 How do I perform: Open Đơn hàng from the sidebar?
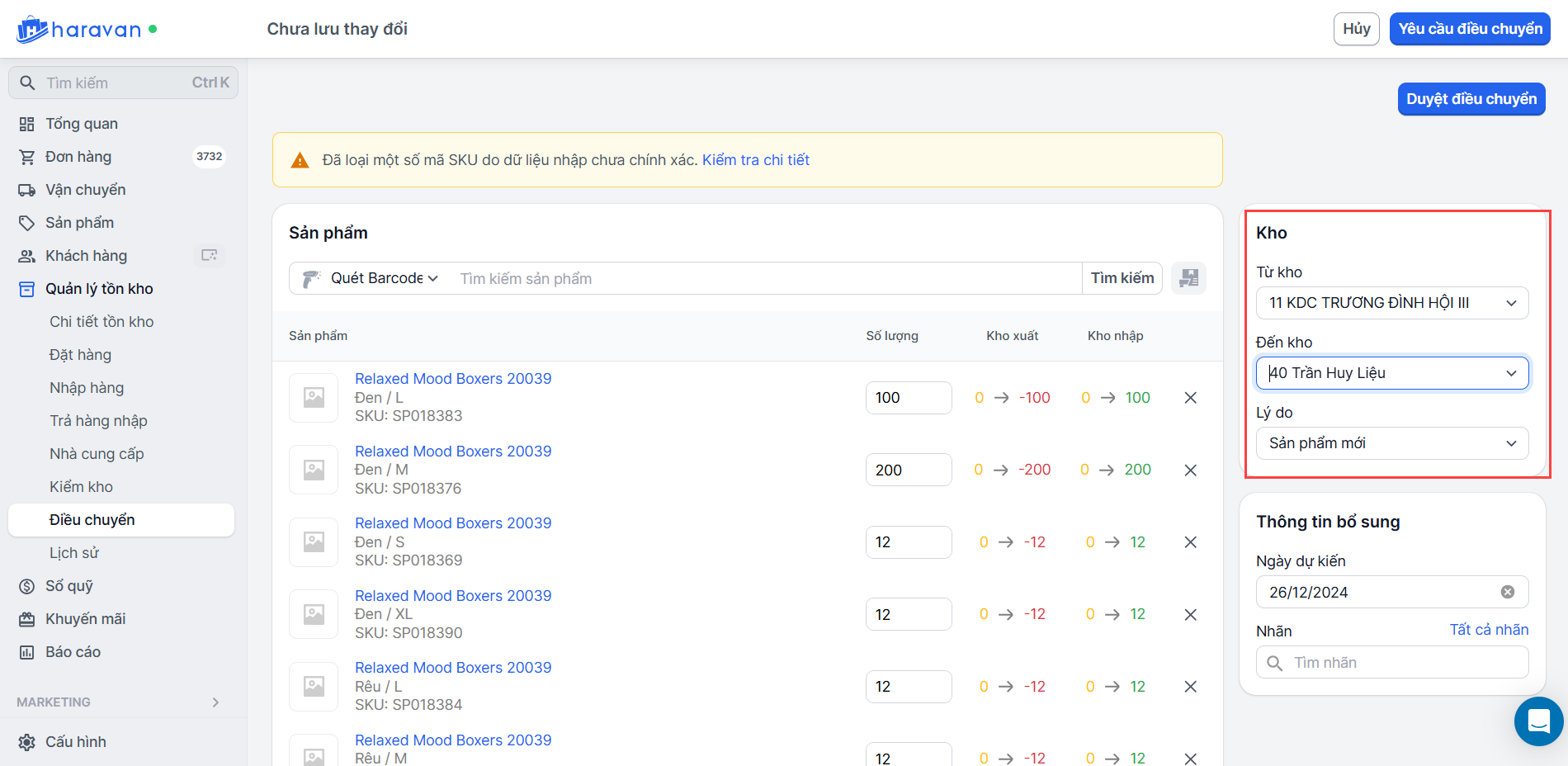click(x=78, y=157)
